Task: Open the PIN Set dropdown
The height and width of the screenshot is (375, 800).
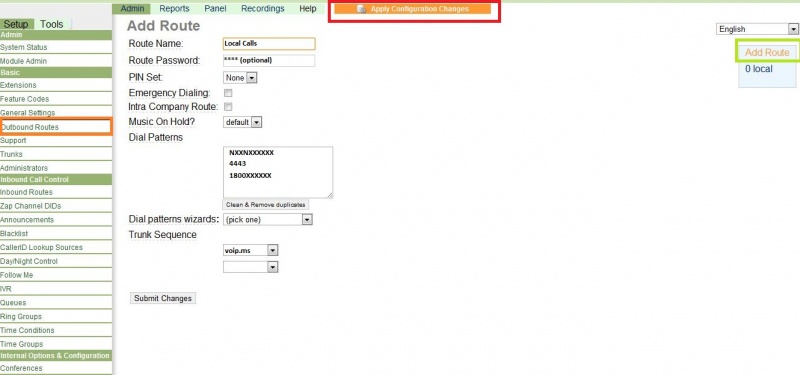Action: [240, 78]
